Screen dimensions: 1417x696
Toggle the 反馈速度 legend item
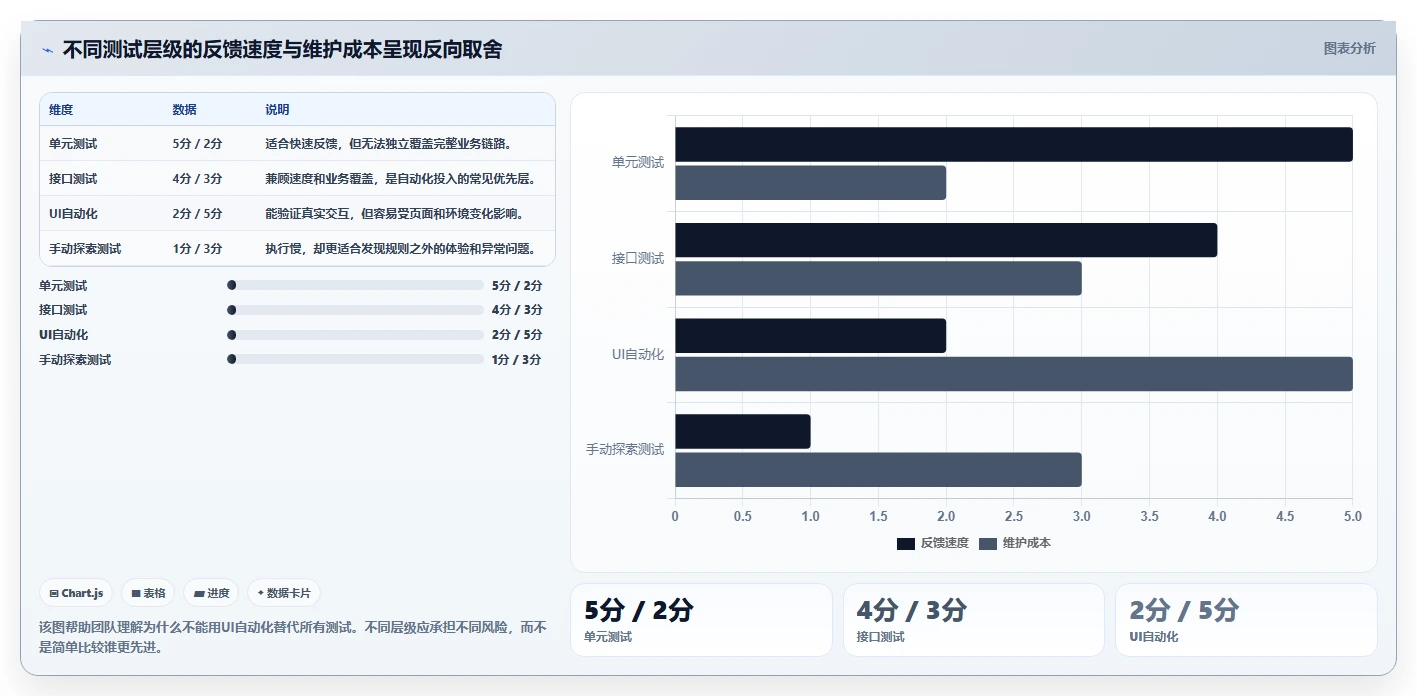[932, 543]
